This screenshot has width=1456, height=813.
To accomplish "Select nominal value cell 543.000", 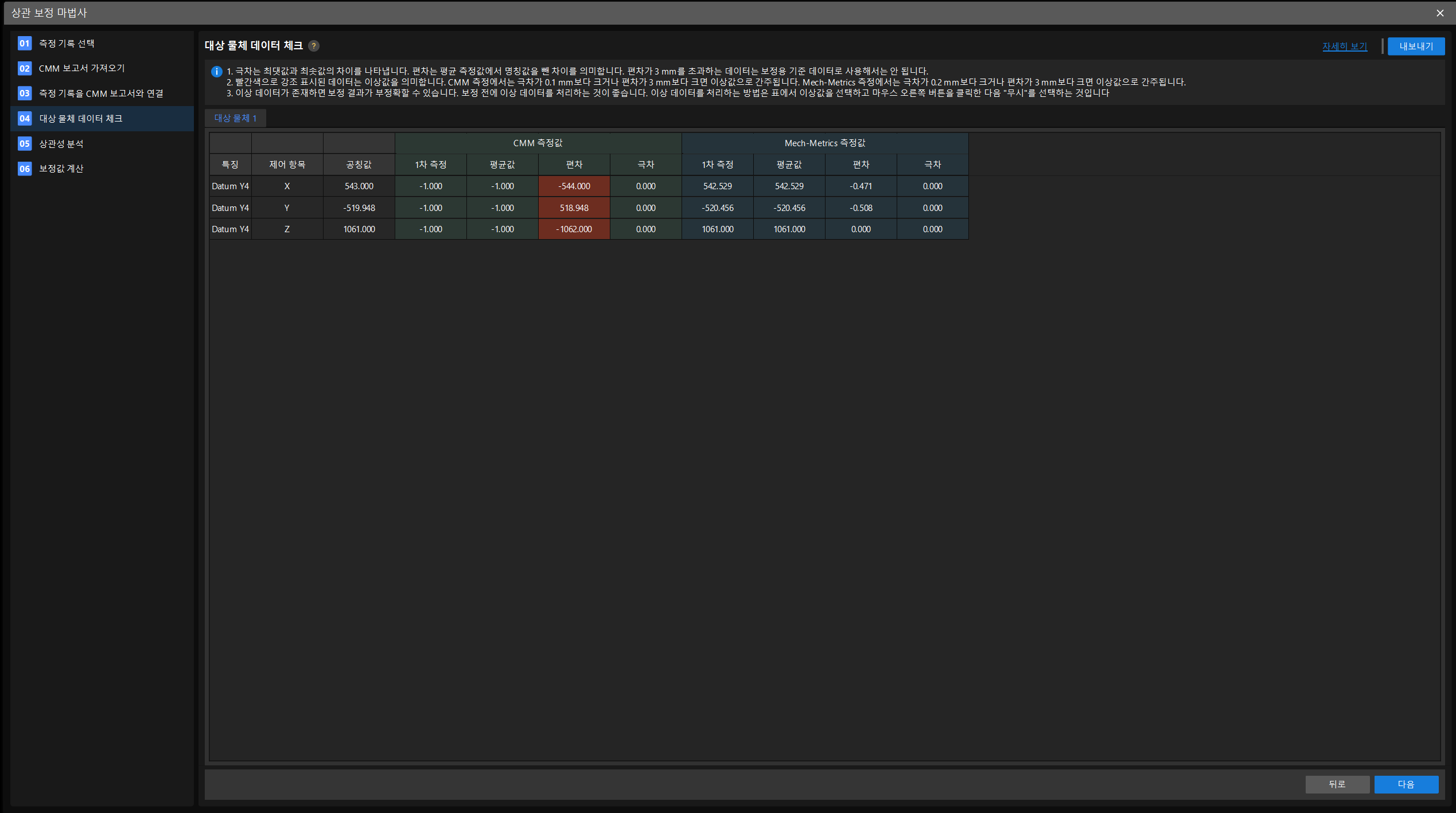I will [359, 186].
